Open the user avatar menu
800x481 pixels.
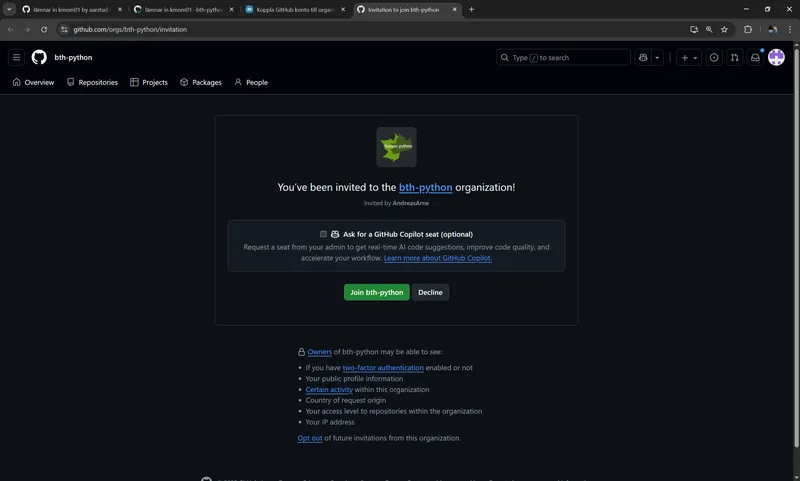point(776,58)
